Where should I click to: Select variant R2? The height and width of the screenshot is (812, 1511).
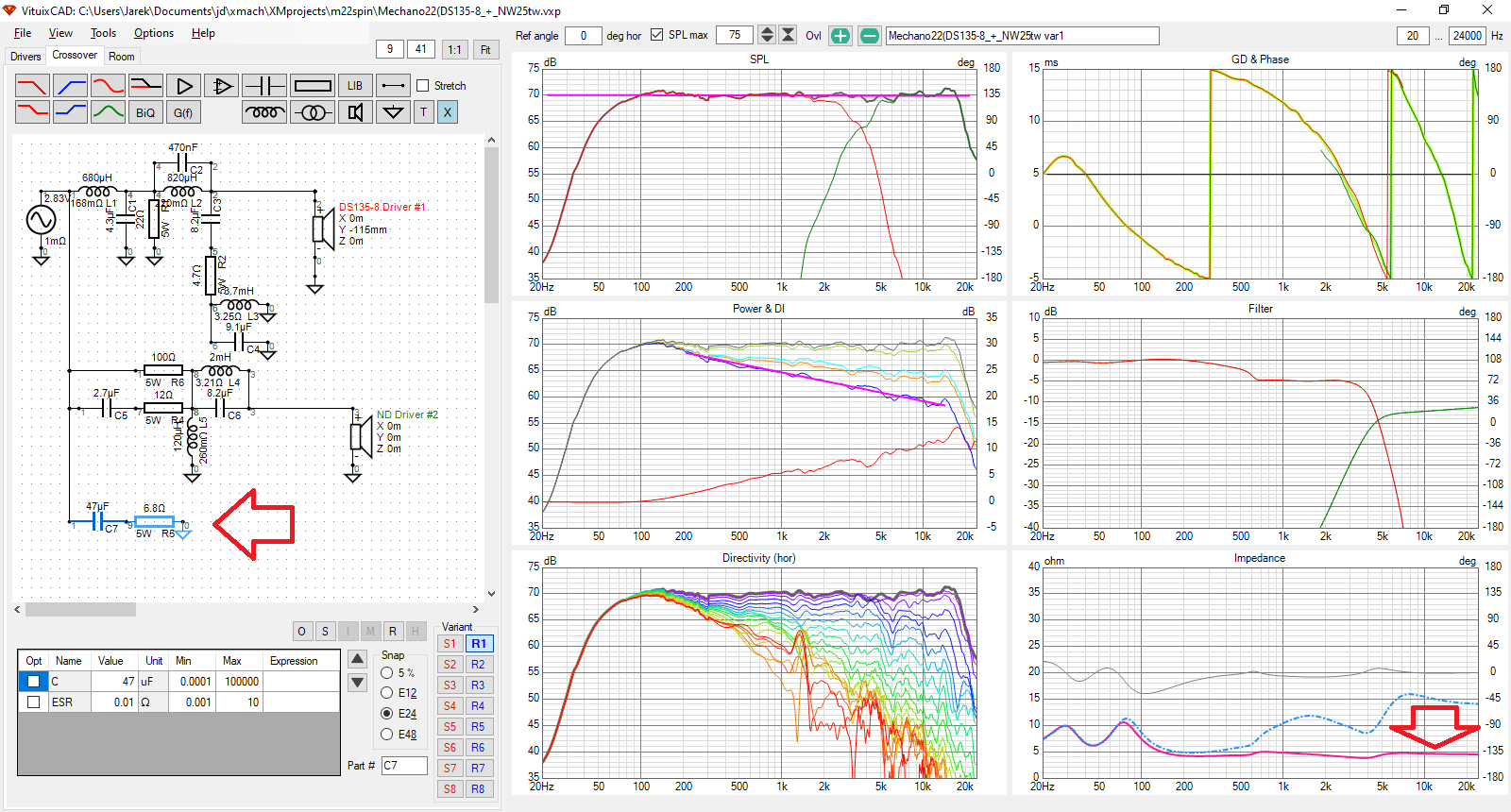[x=479, y=665]
